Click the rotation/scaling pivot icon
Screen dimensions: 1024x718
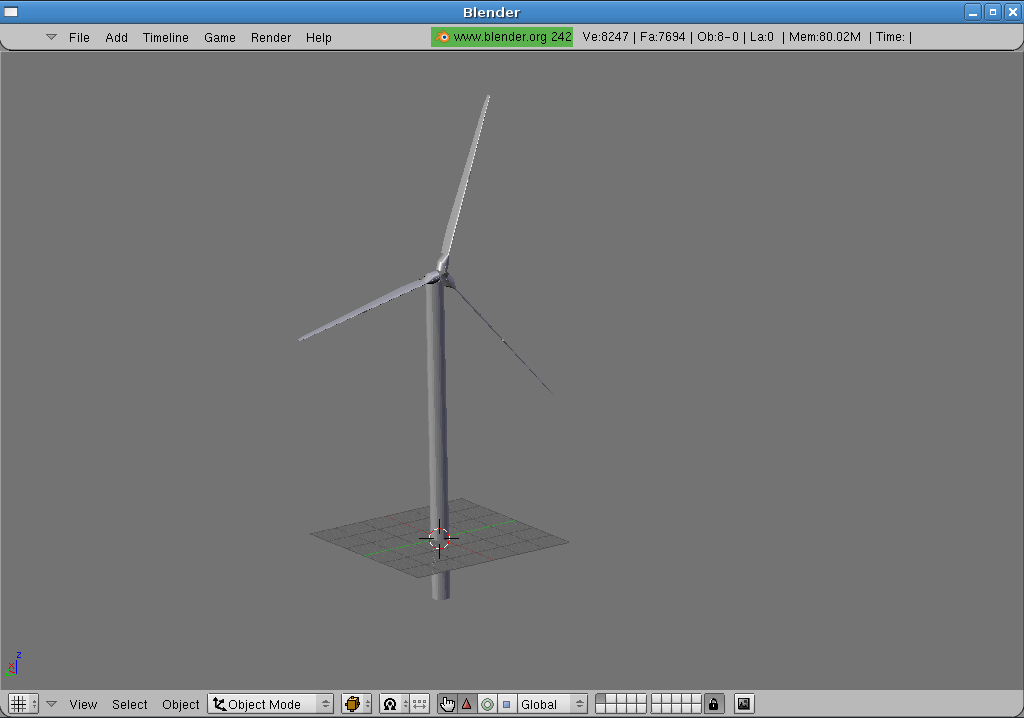click(390, 704)
